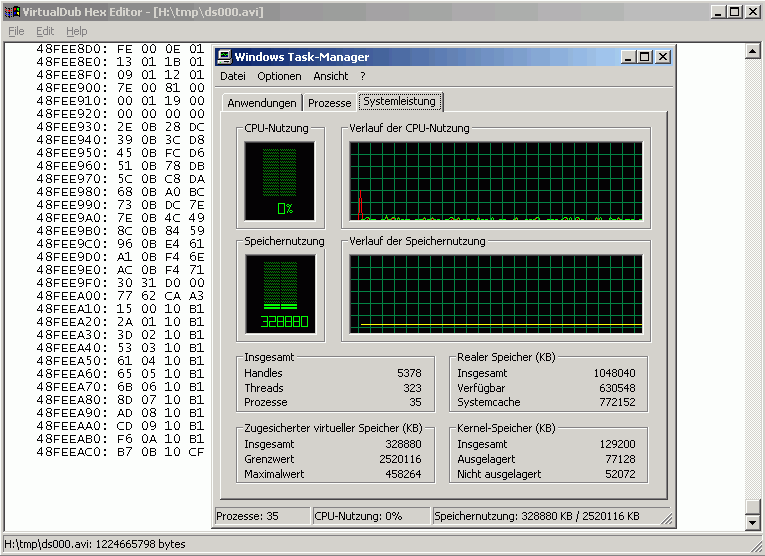Select the Systemleistung tab
The height and width of the screenshot is (556, 765).
tap(400, 101)
